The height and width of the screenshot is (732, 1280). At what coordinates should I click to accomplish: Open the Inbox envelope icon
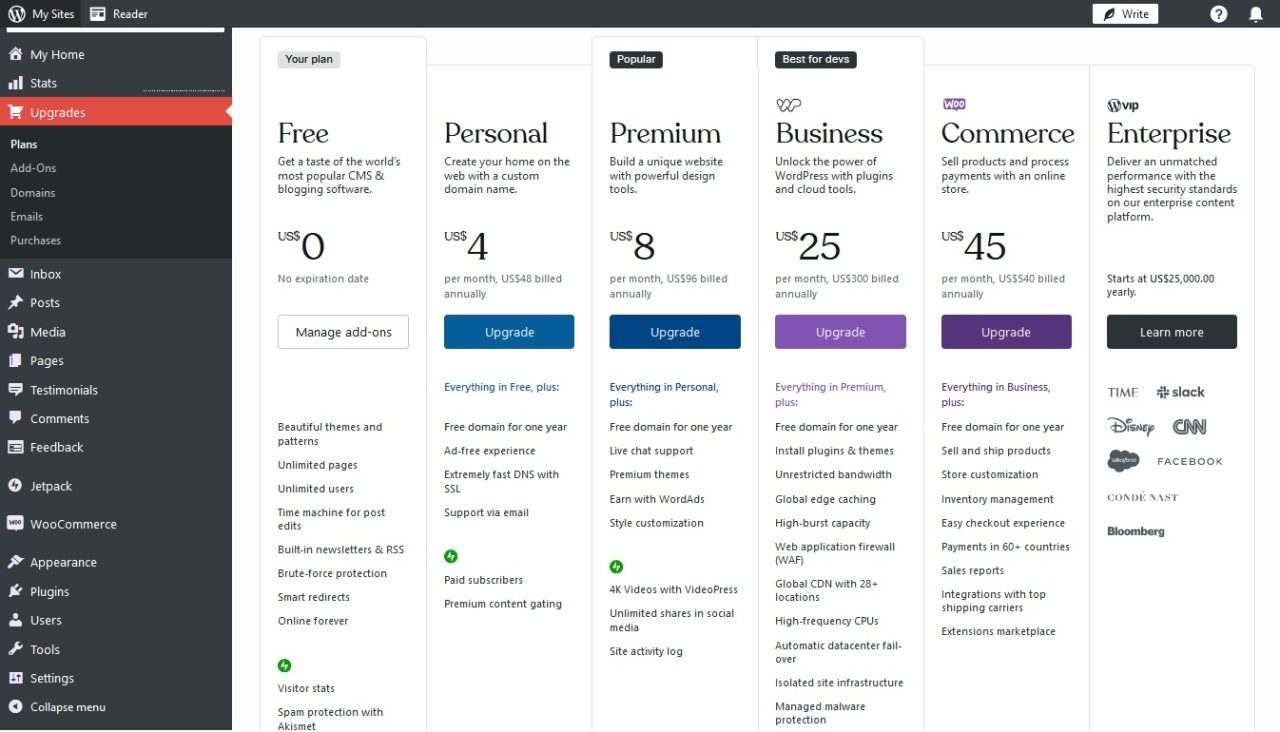(x=18, y=273)
